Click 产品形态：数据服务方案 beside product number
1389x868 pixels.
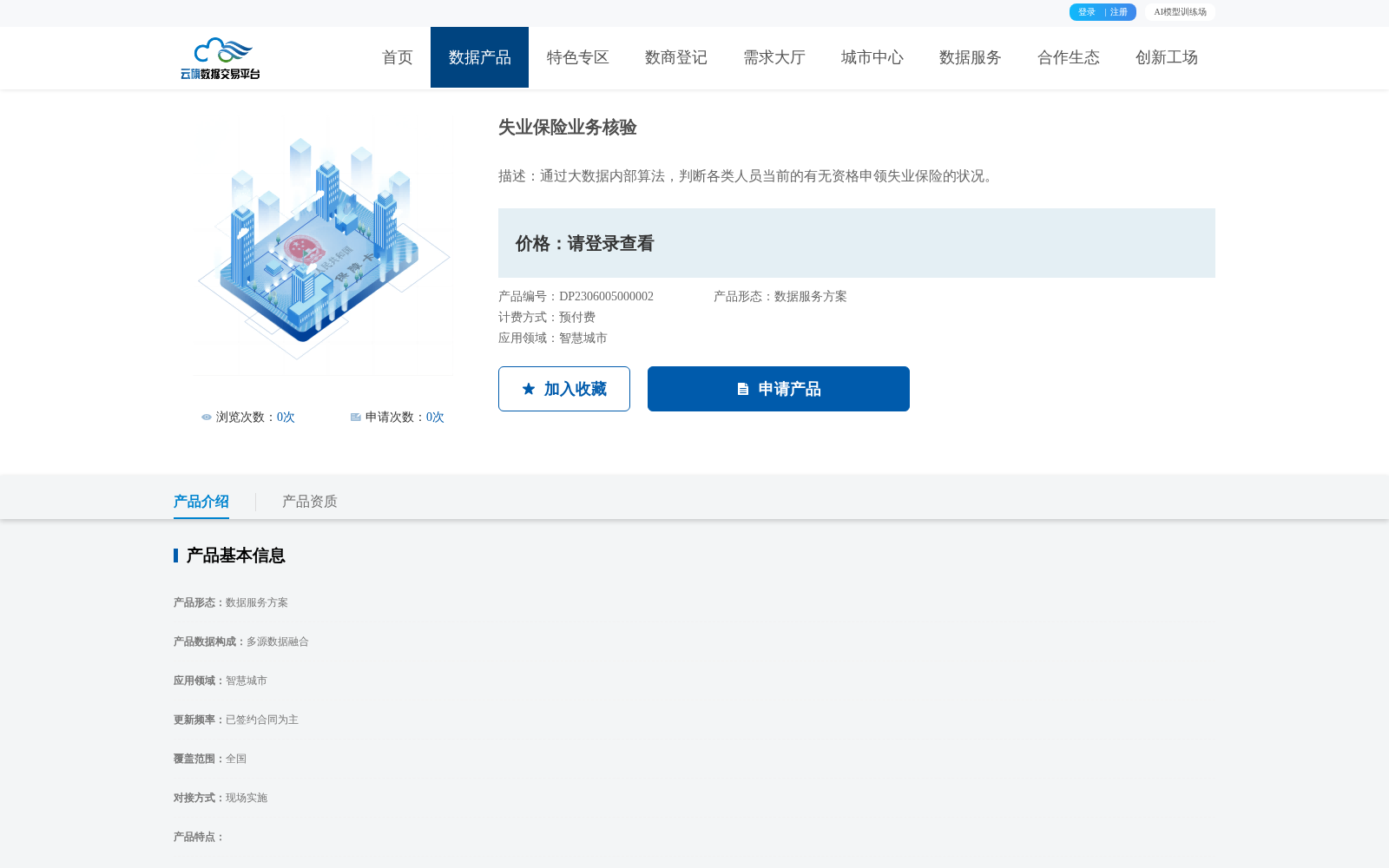(780, 297)
